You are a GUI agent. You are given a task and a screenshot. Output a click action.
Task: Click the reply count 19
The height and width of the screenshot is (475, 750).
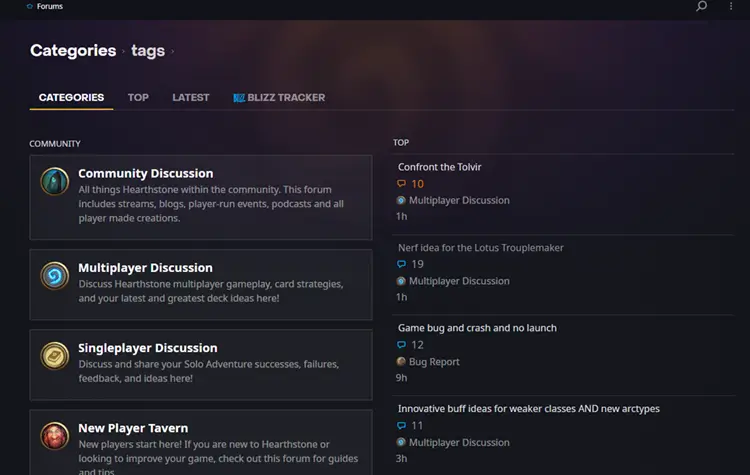tap(418, 264)
